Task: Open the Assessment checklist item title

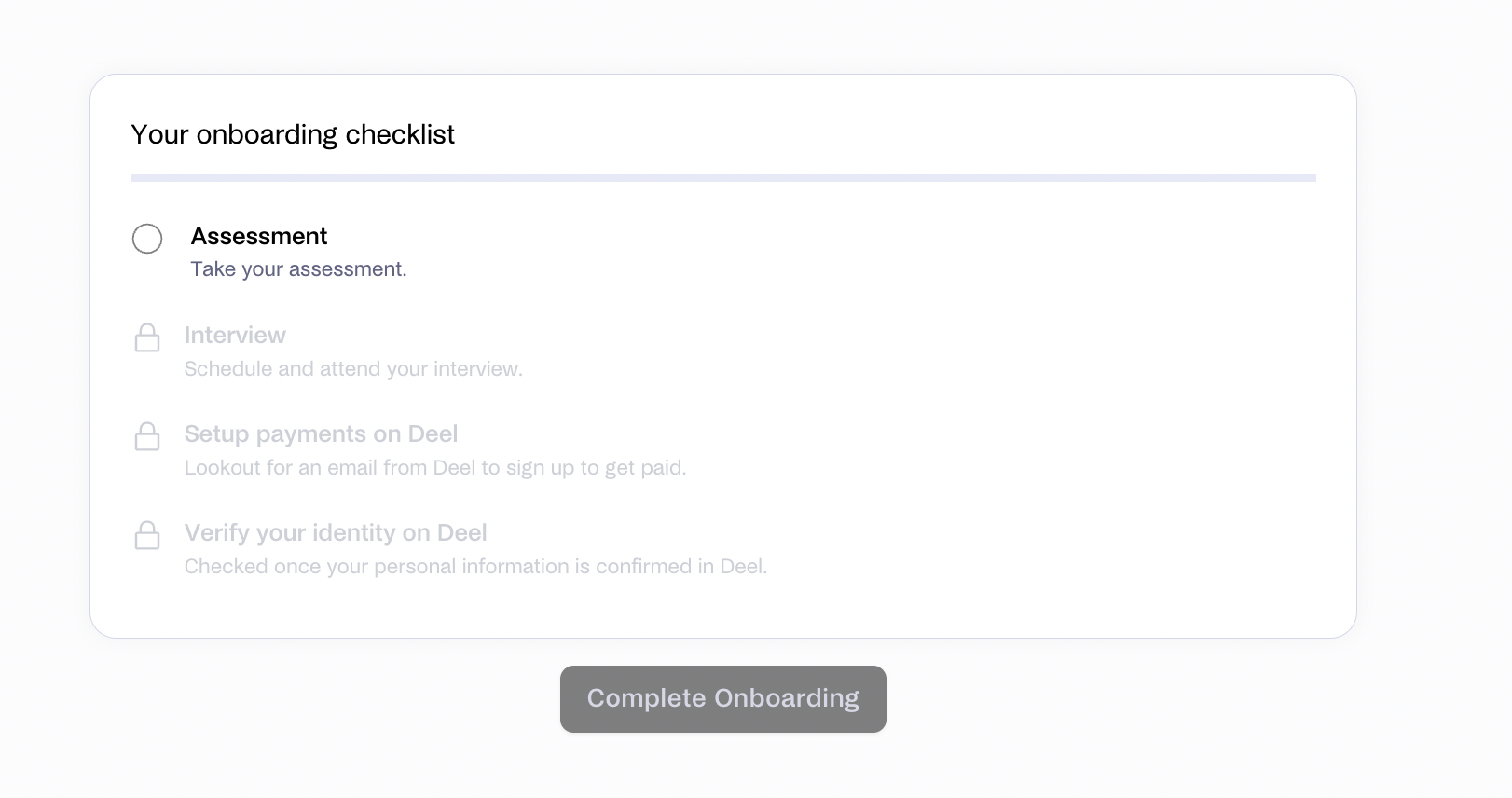Action: (259, 236)
